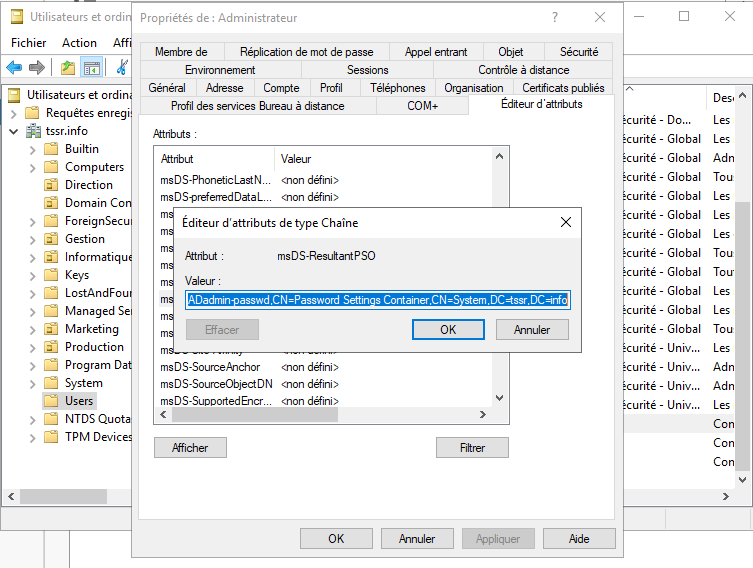Open the Fichier menu
Image resolution: width=753 pixels, height=568 pixels.
(29, 43)
